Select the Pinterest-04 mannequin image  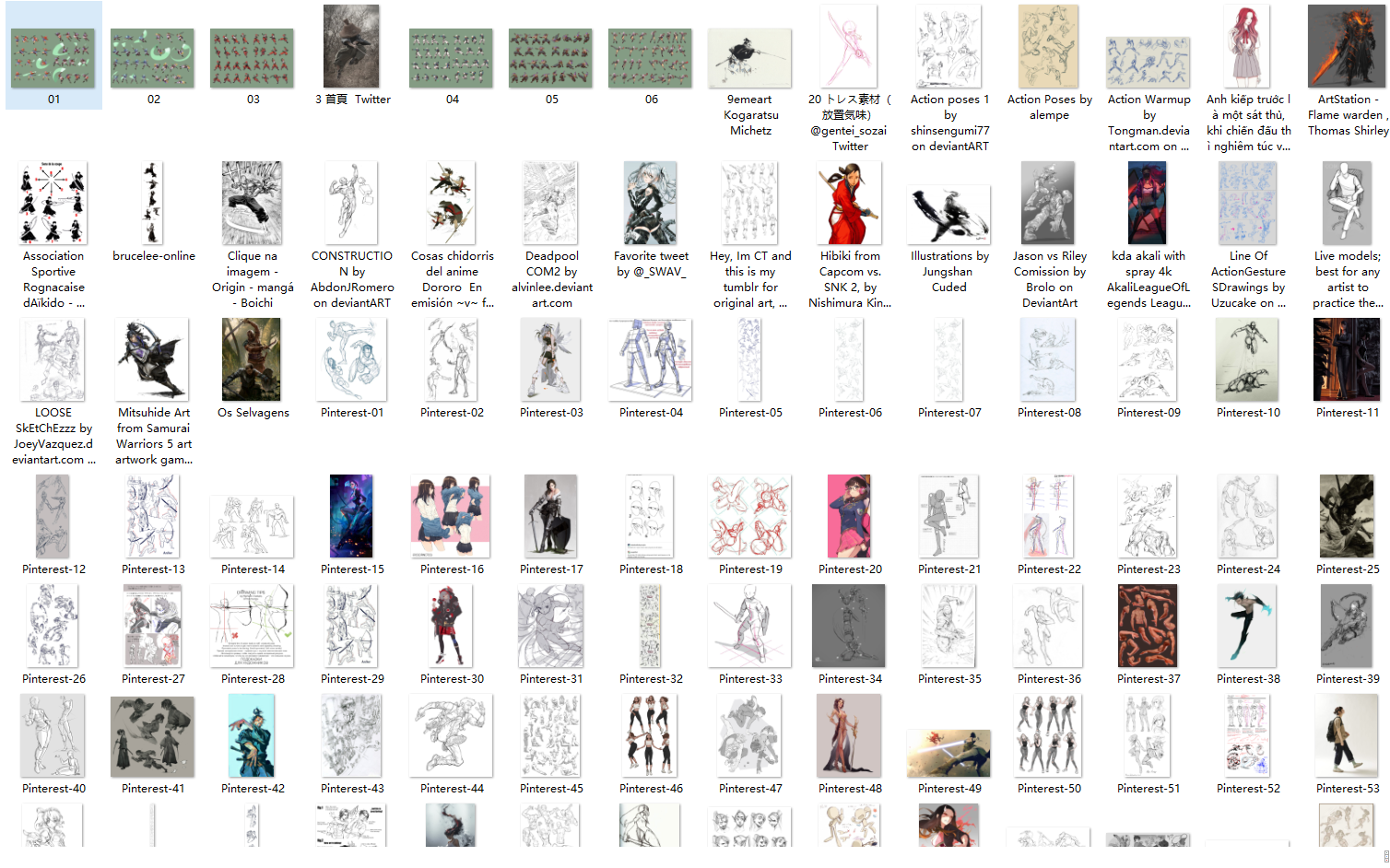coord(651,359)
